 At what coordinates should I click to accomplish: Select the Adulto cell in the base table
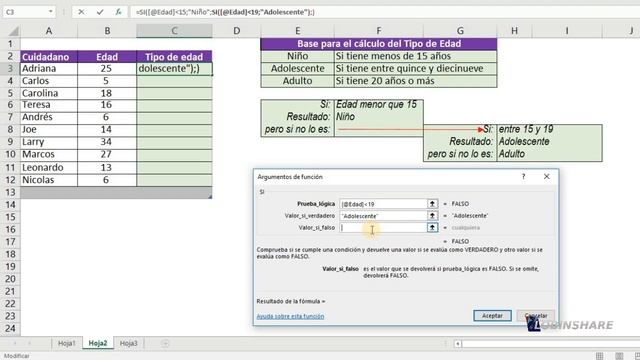click(x=298, y=81)
